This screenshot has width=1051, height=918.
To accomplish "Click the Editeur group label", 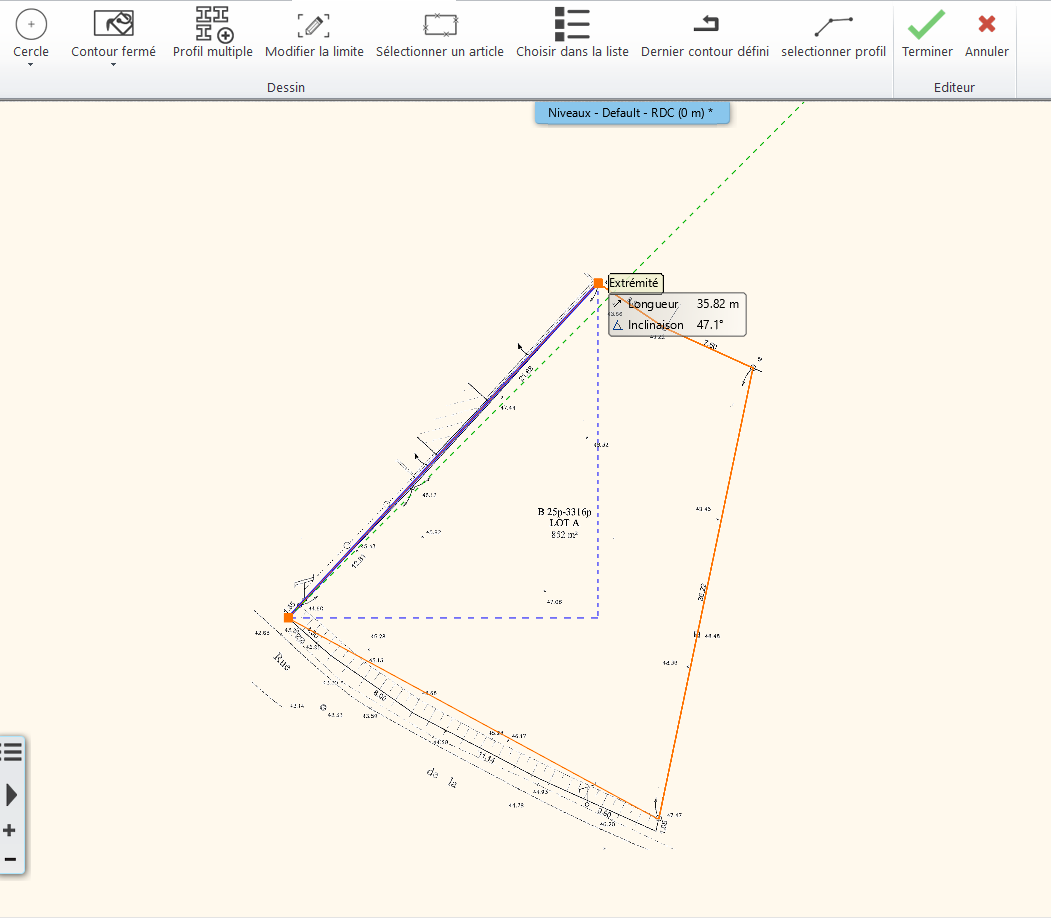I will click(x=954, y=88).
